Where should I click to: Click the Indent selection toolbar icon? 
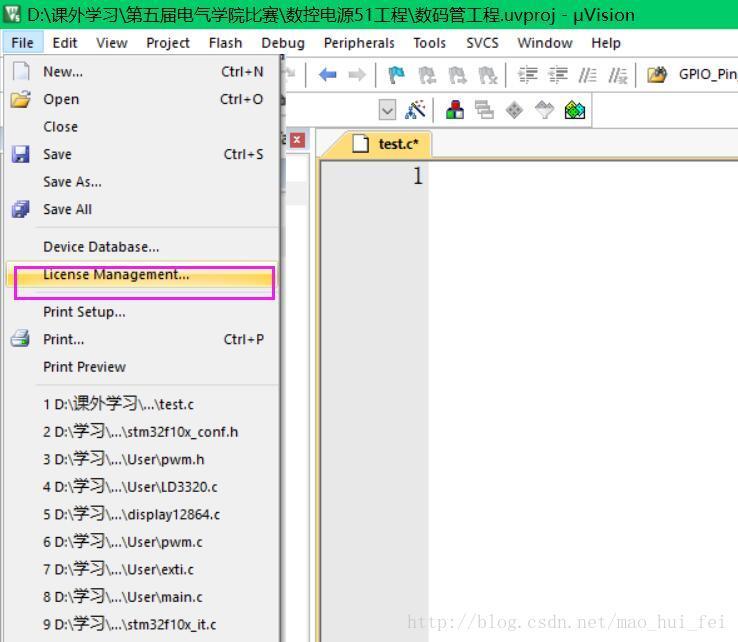click(x=527, y=74)
